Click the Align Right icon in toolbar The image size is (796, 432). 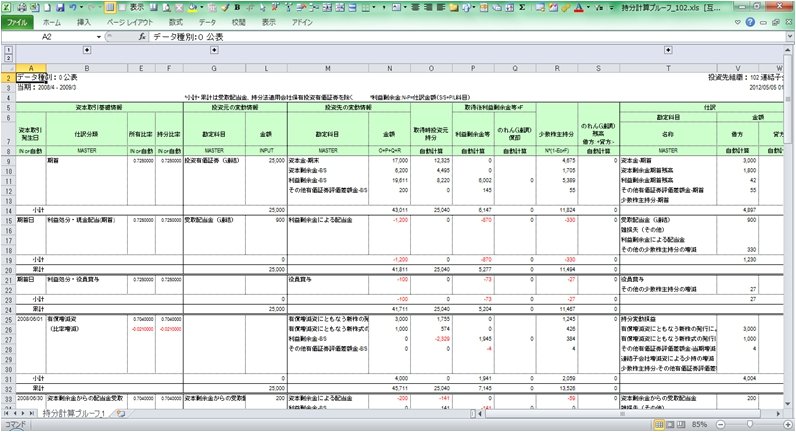coord(428,8)
